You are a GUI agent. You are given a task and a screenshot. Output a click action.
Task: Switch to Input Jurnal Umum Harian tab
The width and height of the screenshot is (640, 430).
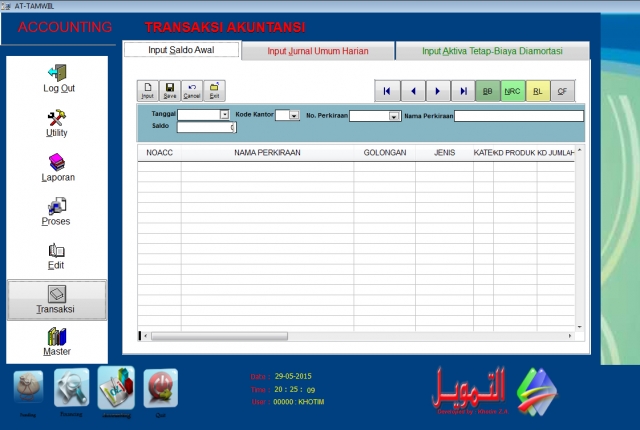tap(317, 51)
